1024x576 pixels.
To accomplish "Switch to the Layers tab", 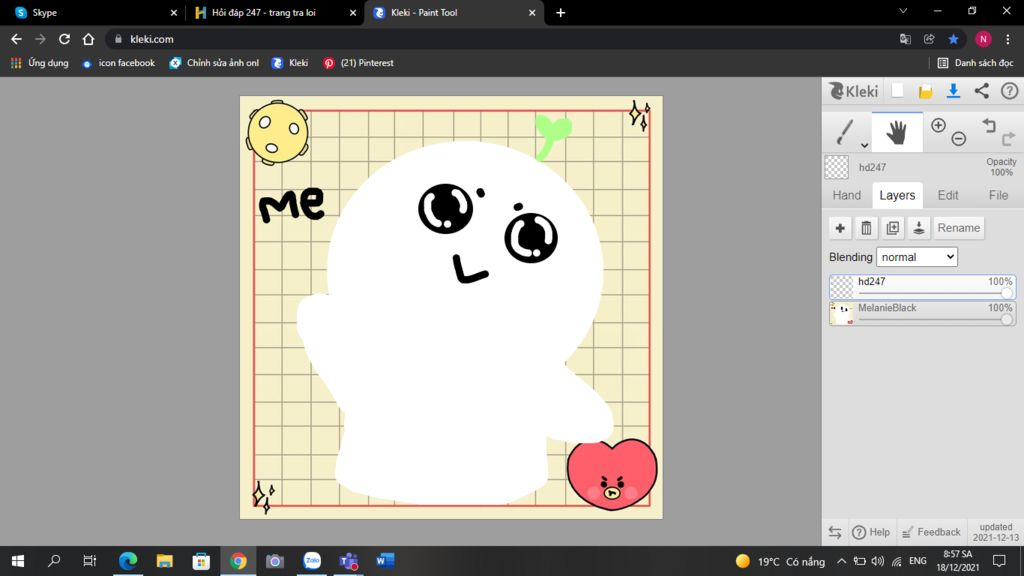I will [897, 195].
